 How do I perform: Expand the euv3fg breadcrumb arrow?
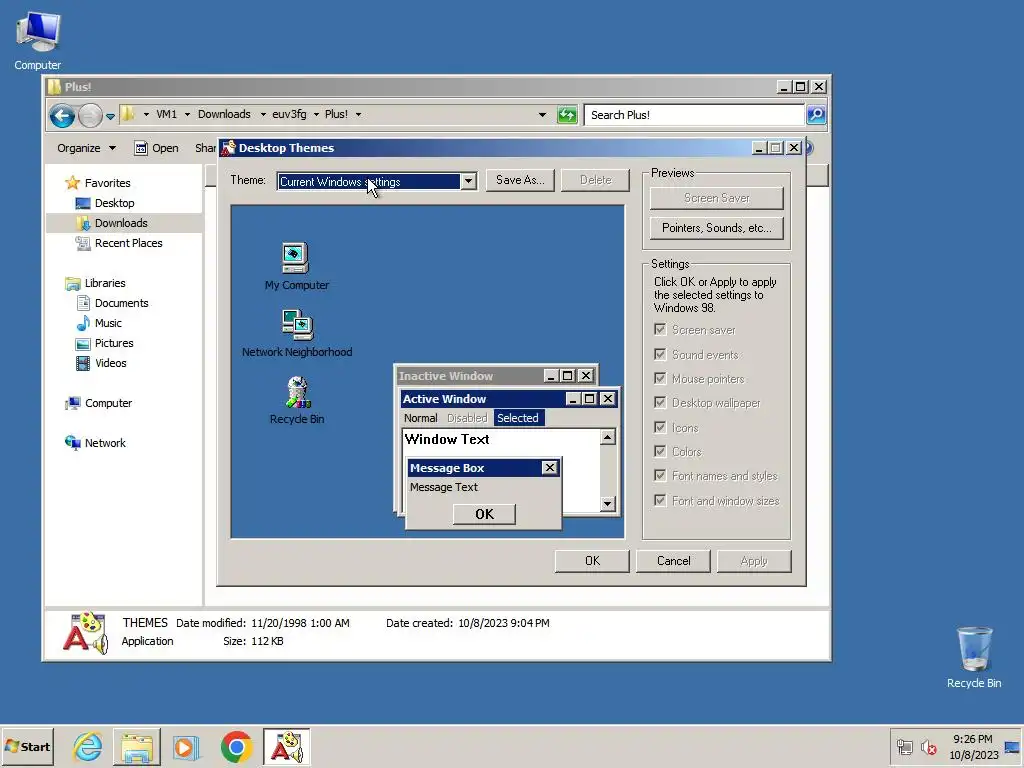pos(316,114)
